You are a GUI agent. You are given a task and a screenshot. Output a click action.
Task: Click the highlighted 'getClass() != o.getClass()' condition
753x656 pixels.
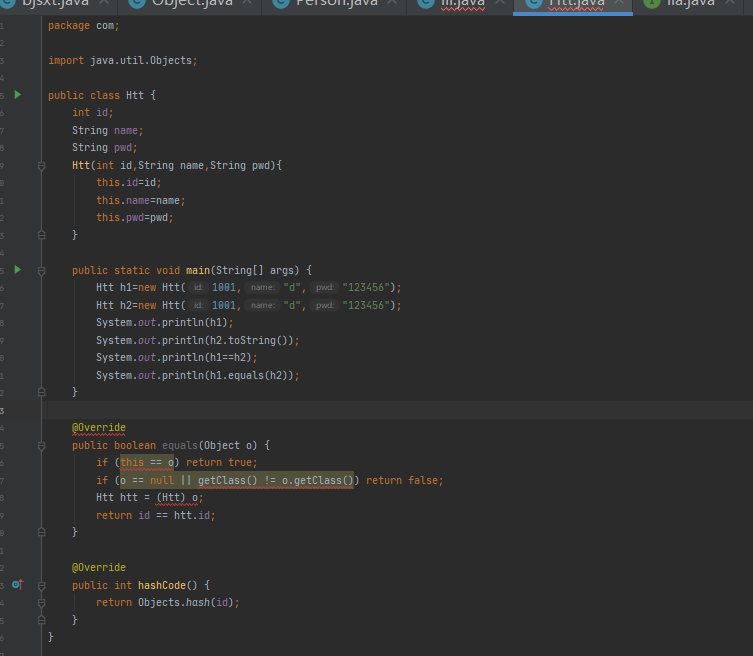coord(276,480)
